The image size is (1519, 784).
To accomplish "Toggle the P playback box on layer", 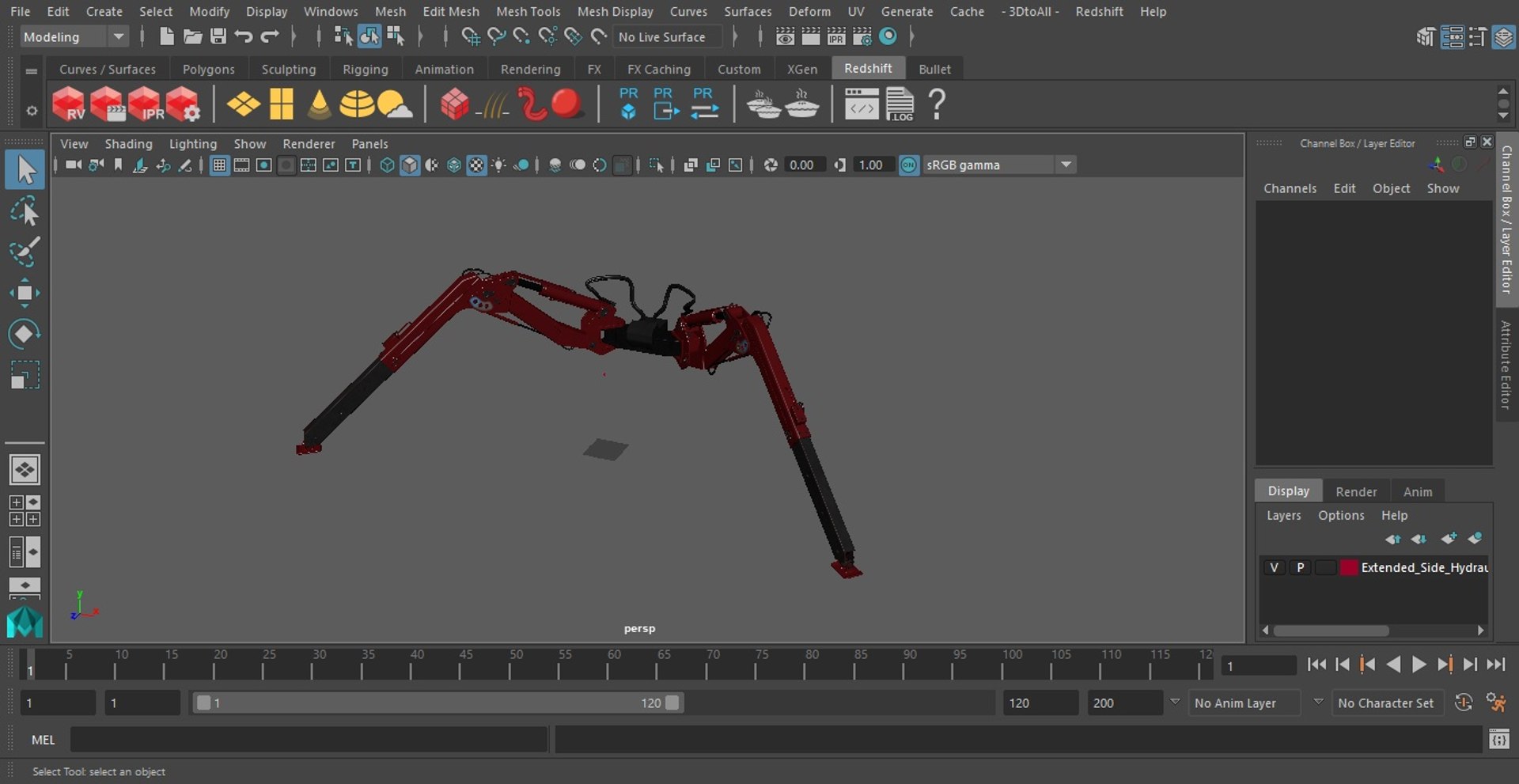I will (1300, 567).
